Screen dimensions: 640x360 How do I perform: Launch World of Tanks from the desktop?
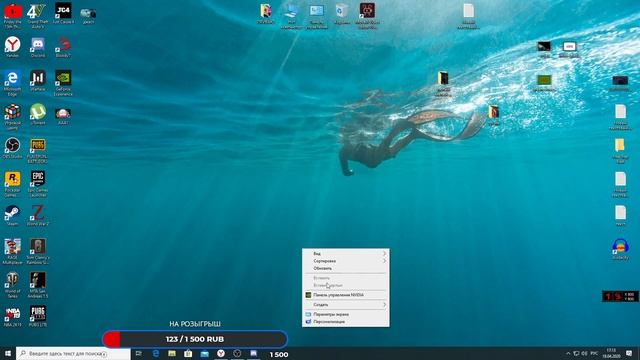pos(12,285)
